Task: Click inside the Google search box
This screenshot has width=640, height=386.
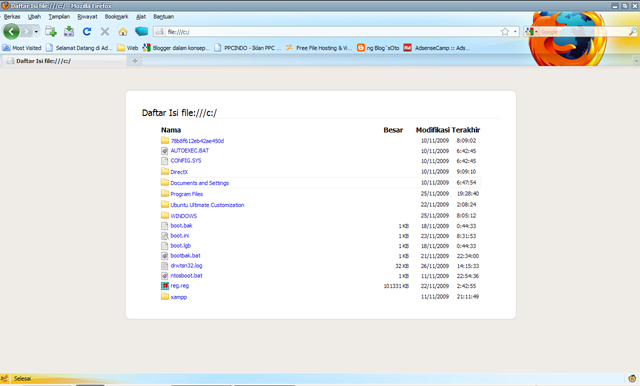Action: pyautogui.click(x=584, y=32)
